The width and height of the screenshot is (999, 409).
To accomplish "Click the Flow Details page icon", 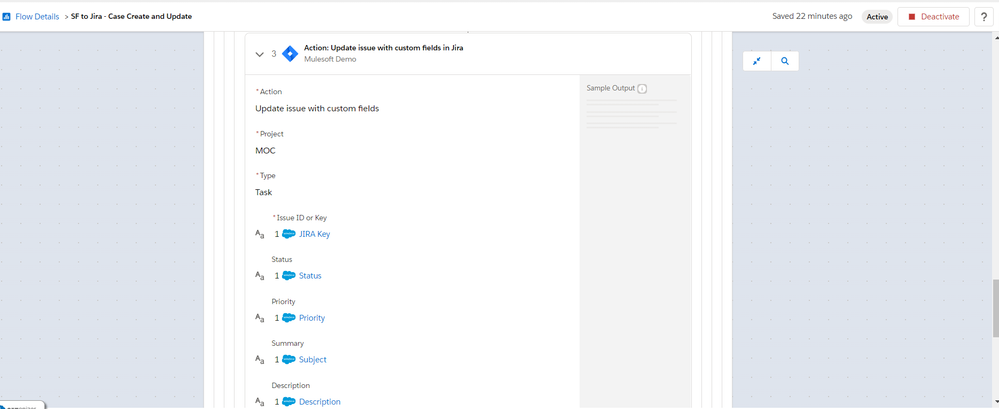I will click(x=6, y=17).
